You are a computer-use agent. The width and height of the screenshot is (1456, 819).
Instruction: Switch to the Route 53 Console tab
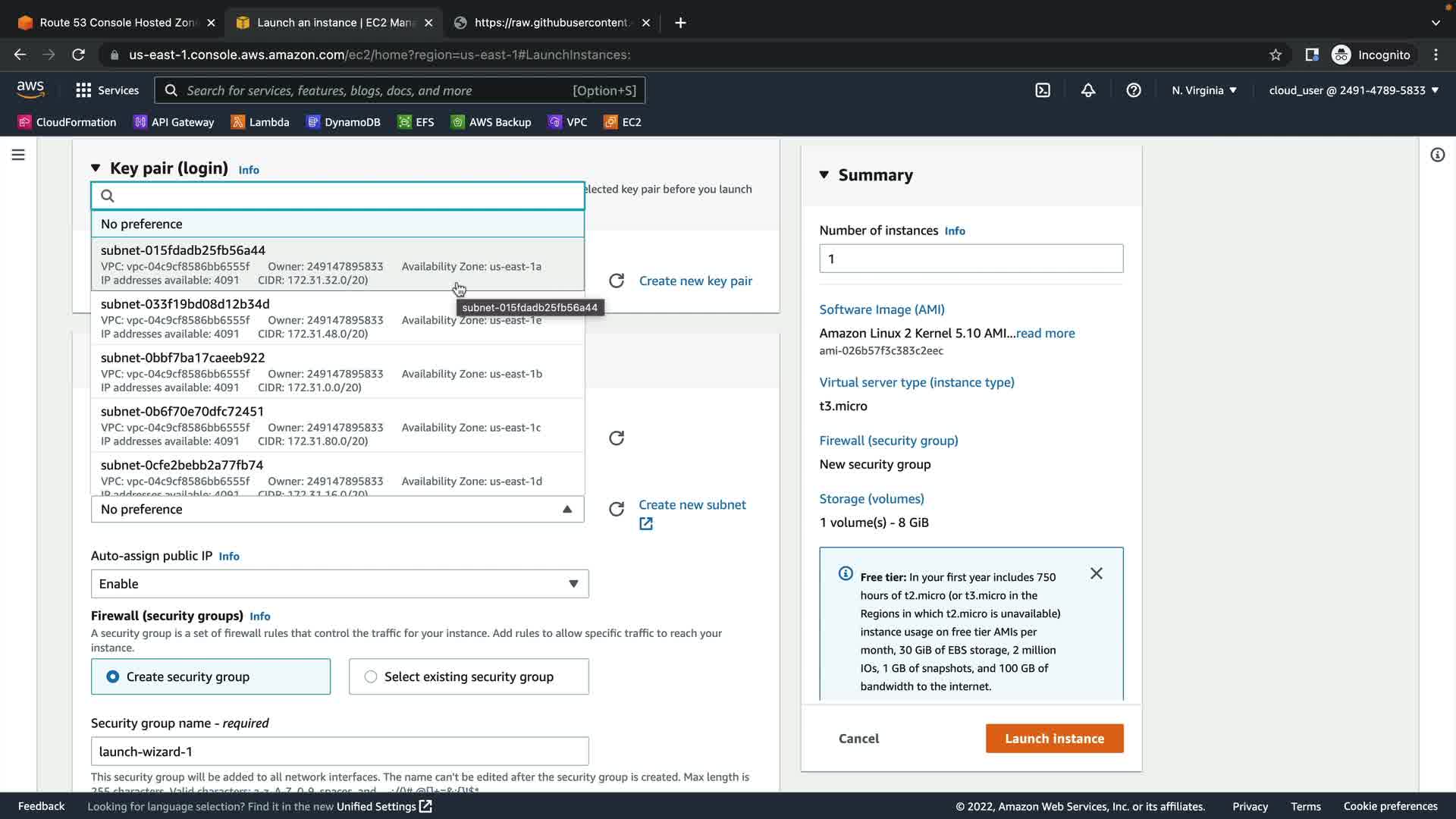click(118, 23)
